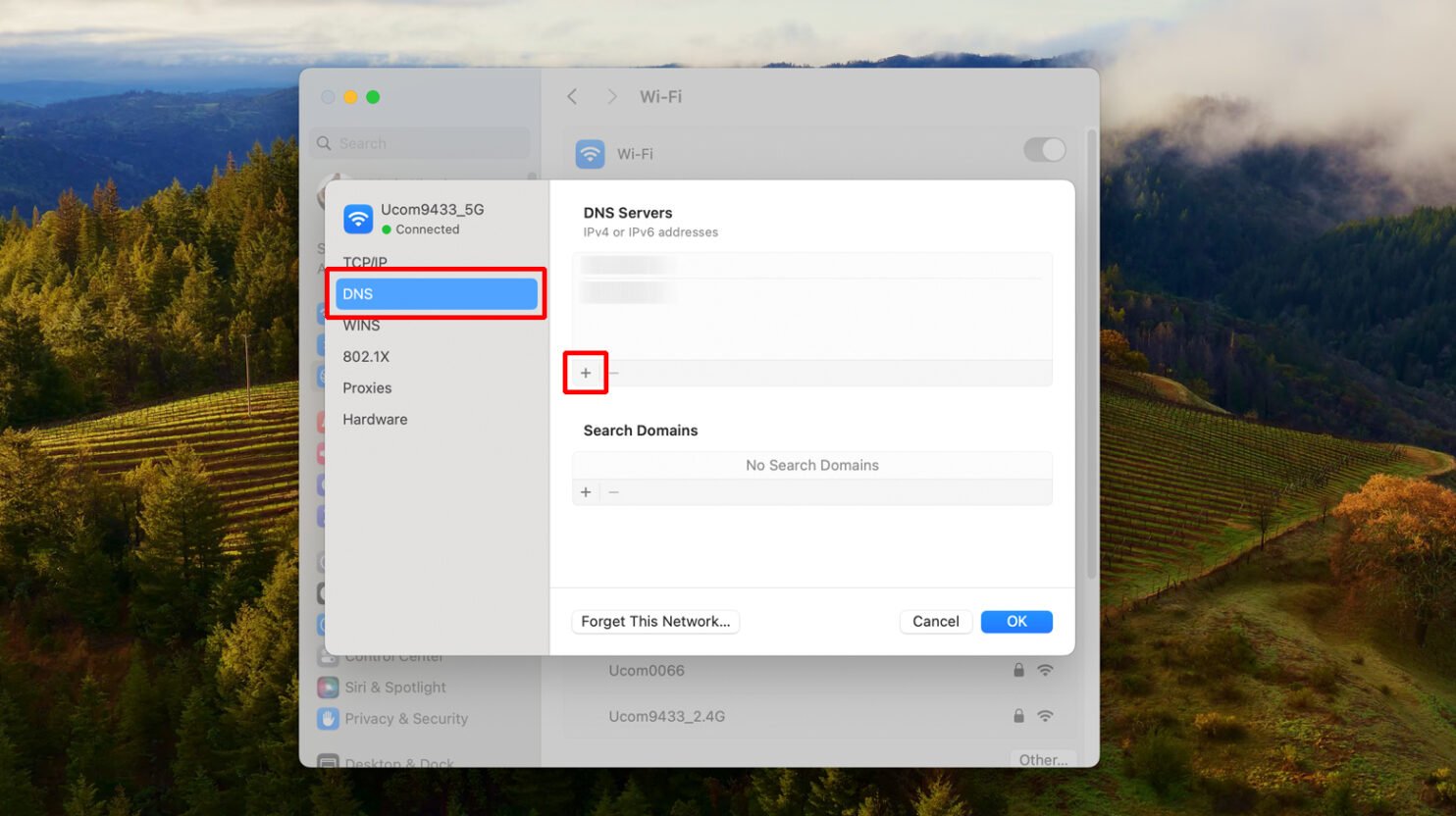Click the Siri & Spotlight icon
1456x816 pixels.
328,688
